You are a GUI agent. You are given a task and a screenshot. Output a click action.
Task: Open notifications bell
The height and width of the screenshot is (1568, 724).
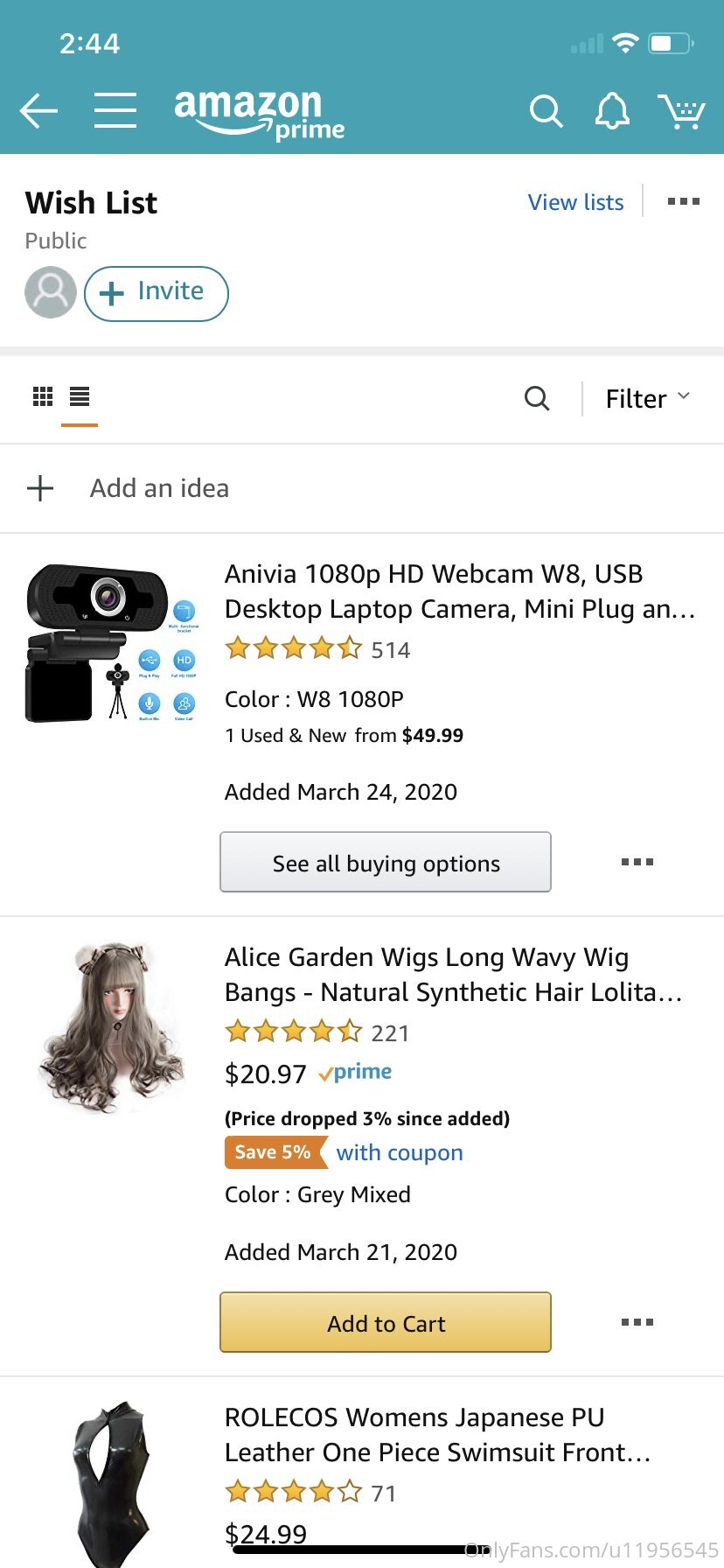[x=612, y=111]
